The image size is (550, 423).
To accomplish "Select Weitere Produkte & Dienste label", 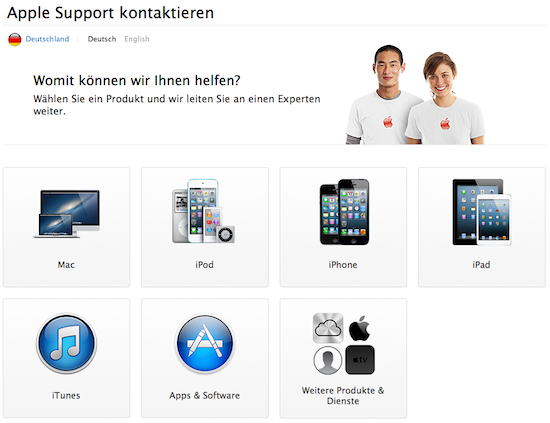I will click(x=343, y=395).
